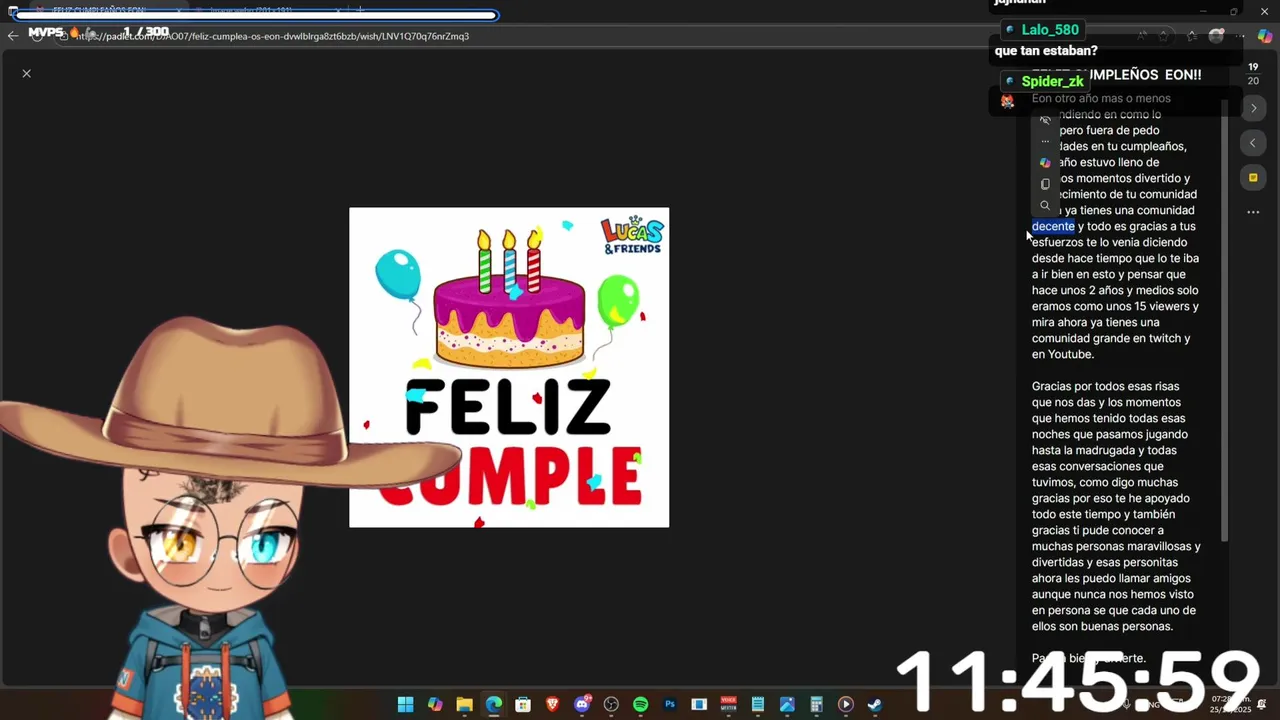Click the Spider_zk chat username

pos(1053,81)
